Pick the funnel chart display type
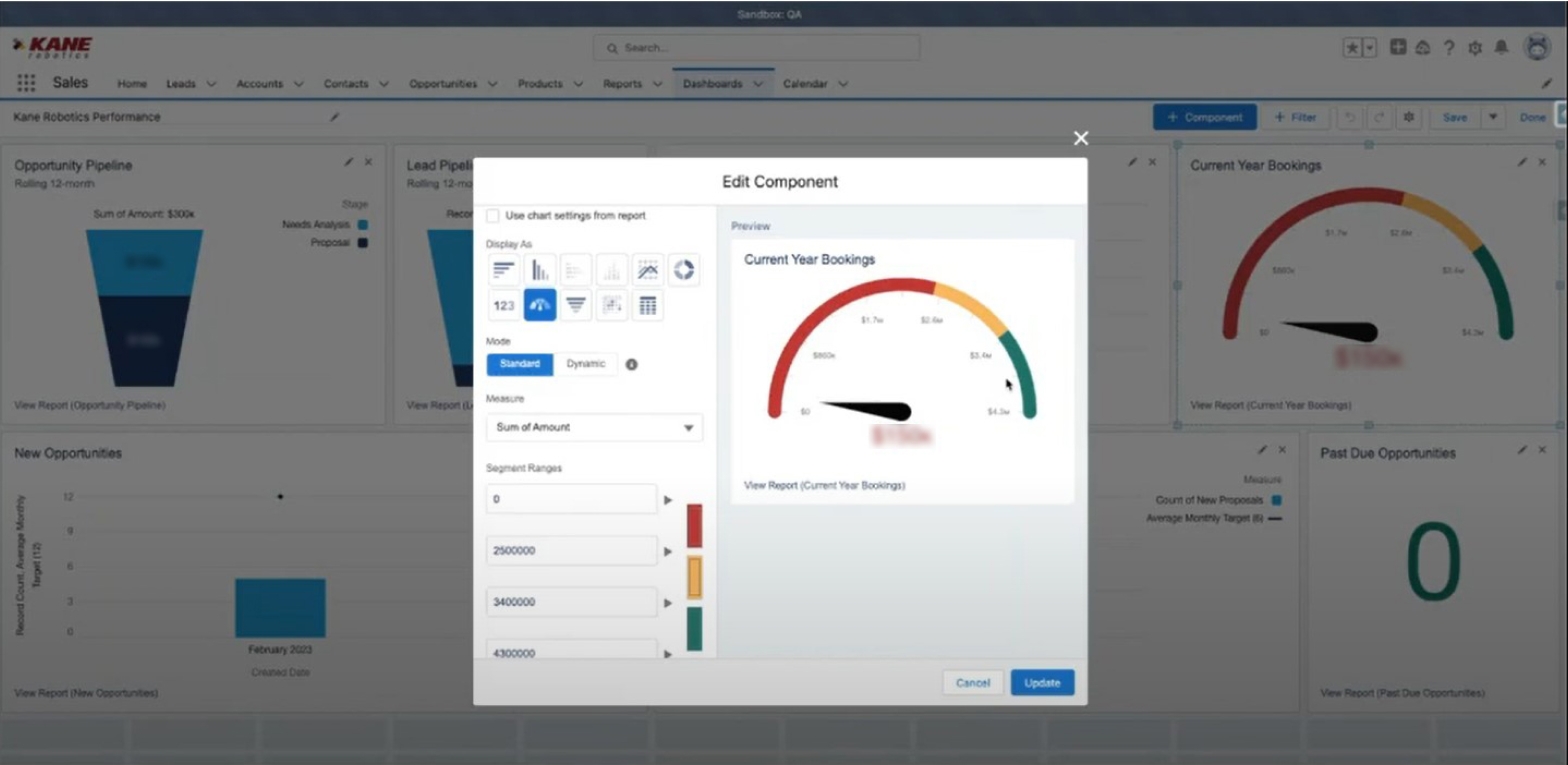 [576, 305]
